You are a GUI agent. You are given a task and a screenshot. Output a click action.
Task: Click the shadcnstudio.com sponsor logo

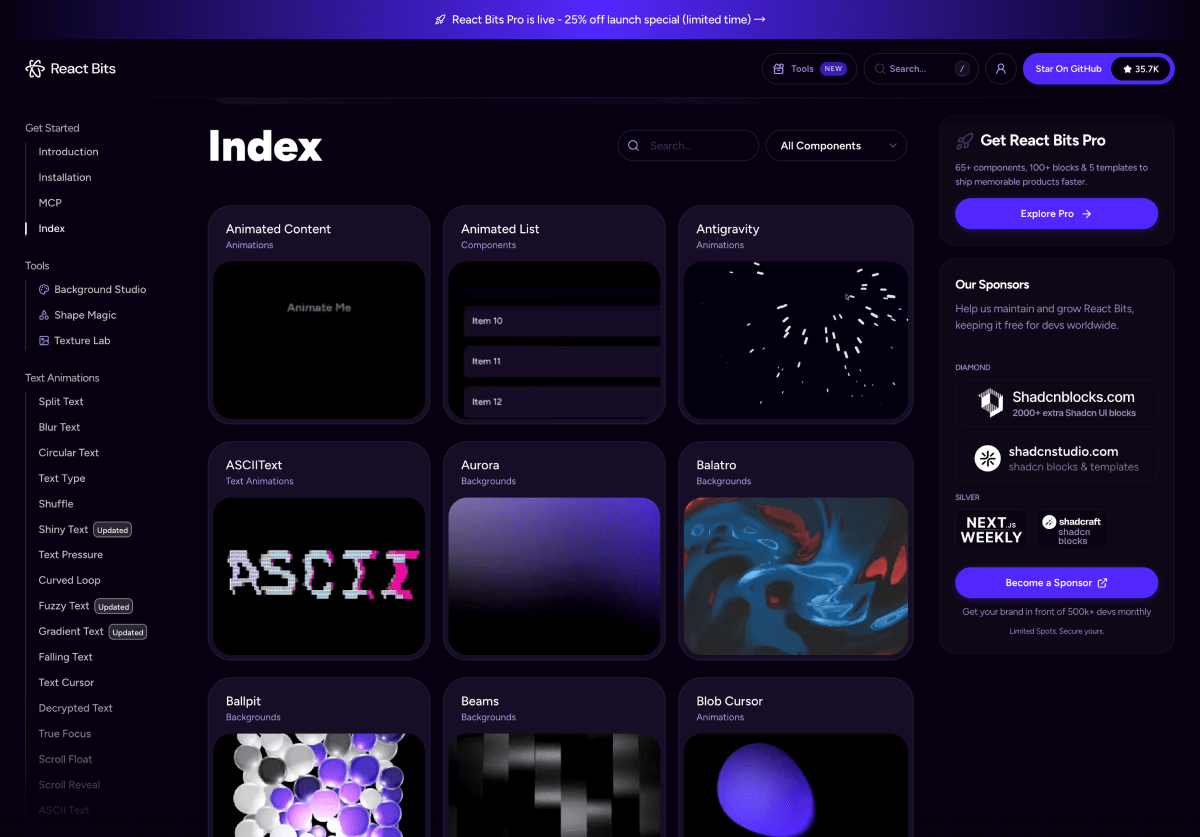988,459
